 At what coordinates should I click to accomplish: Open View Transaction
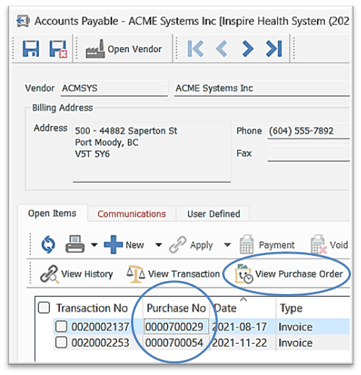coord(173,274)
